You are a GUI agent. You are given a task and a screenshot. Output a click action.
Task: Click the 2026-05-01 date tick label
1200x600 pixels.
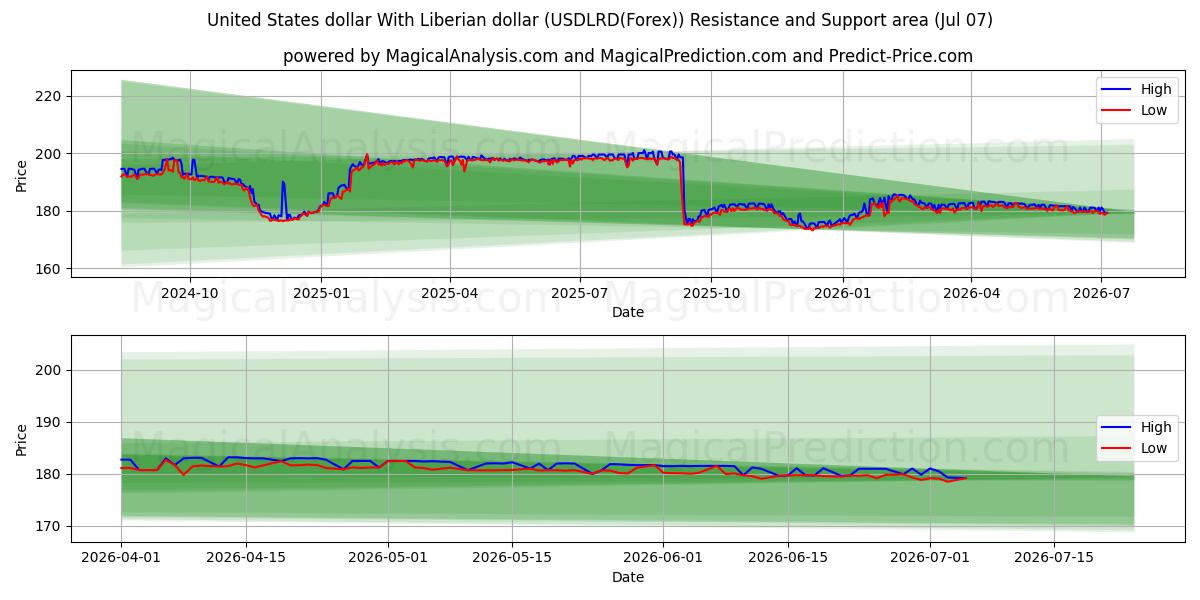click(388, 559)
